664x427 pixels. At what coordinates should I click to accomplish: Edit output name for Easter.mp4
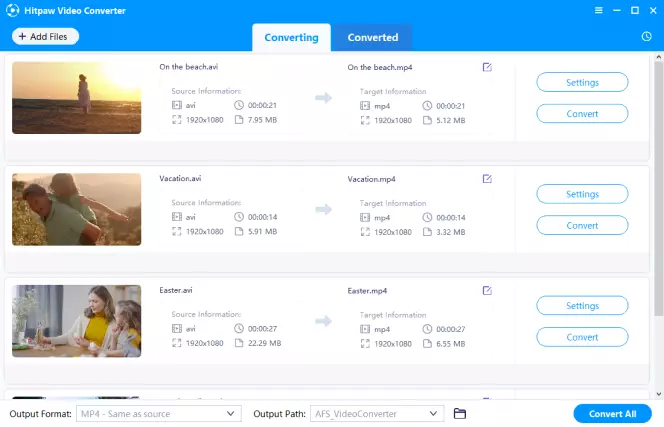click(x=487, y=291)
